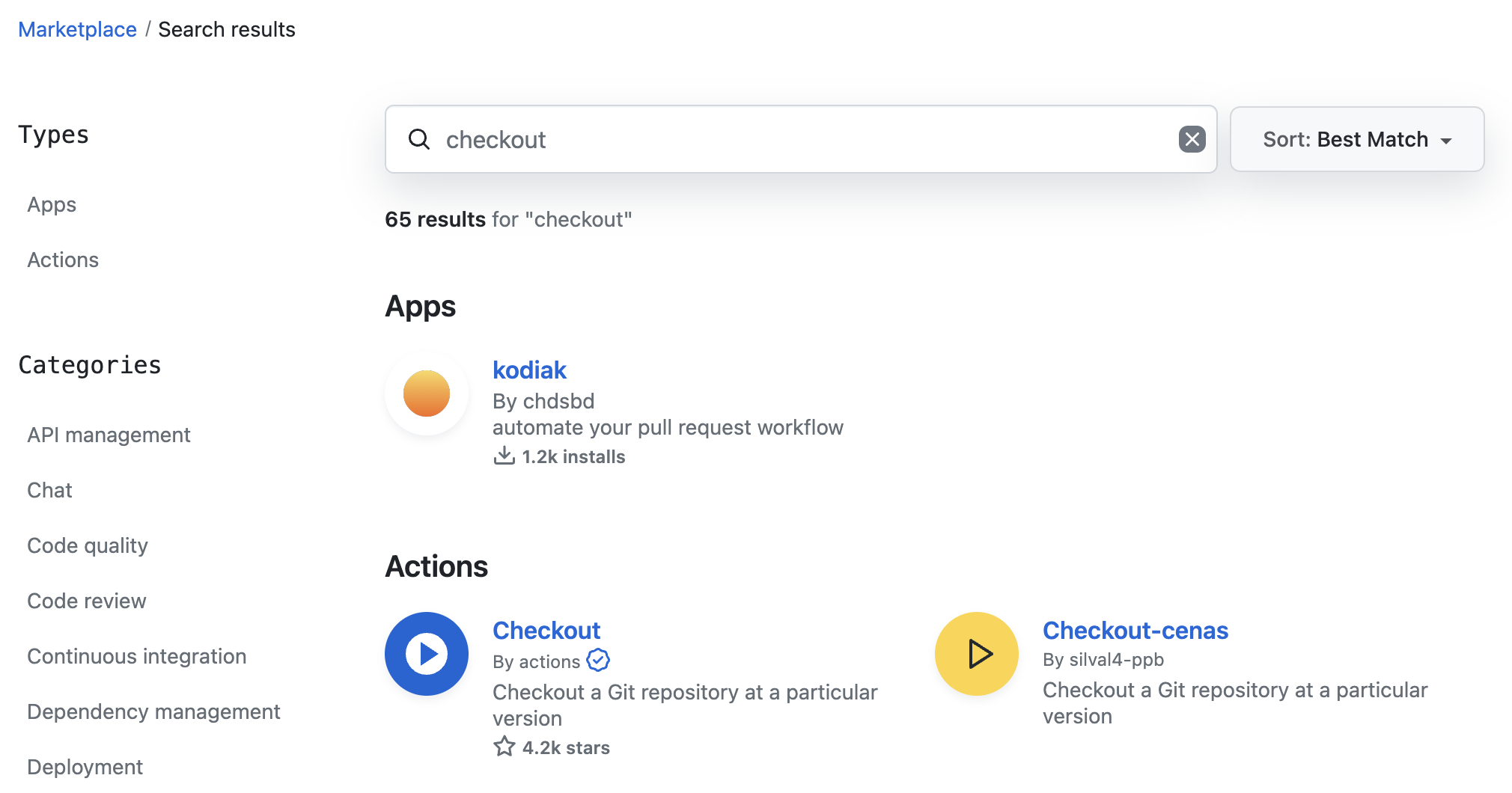Open the kodiak app link
The width and height of the screenshot is (1512, 793).
(529, 370)
